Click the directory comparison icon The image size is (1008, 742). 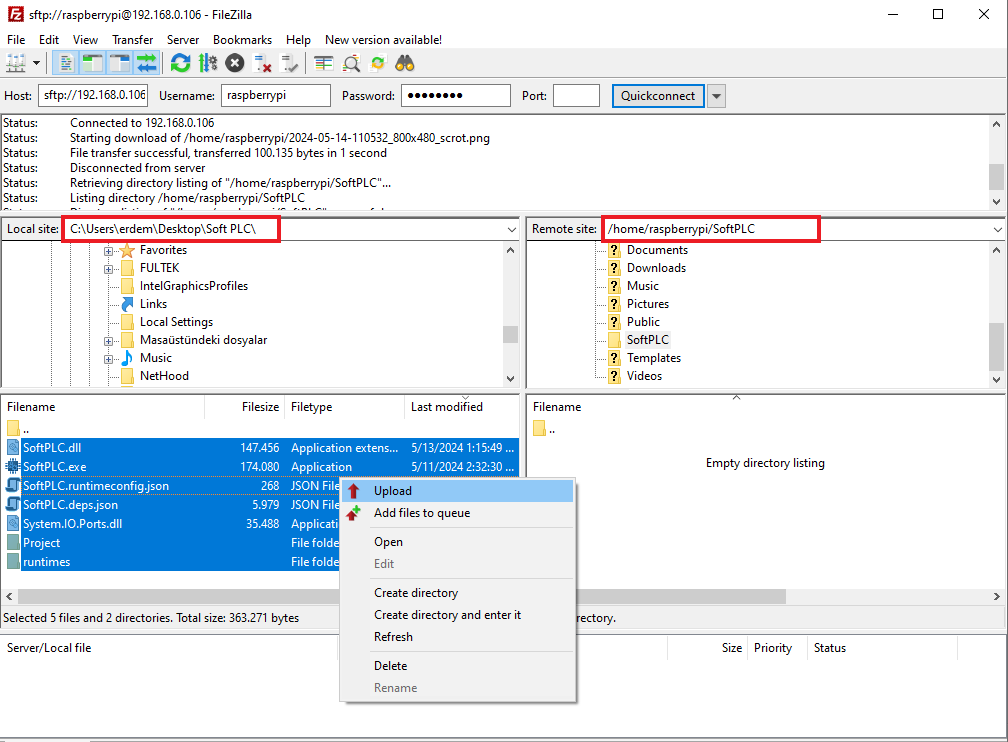tap(351, 64)
